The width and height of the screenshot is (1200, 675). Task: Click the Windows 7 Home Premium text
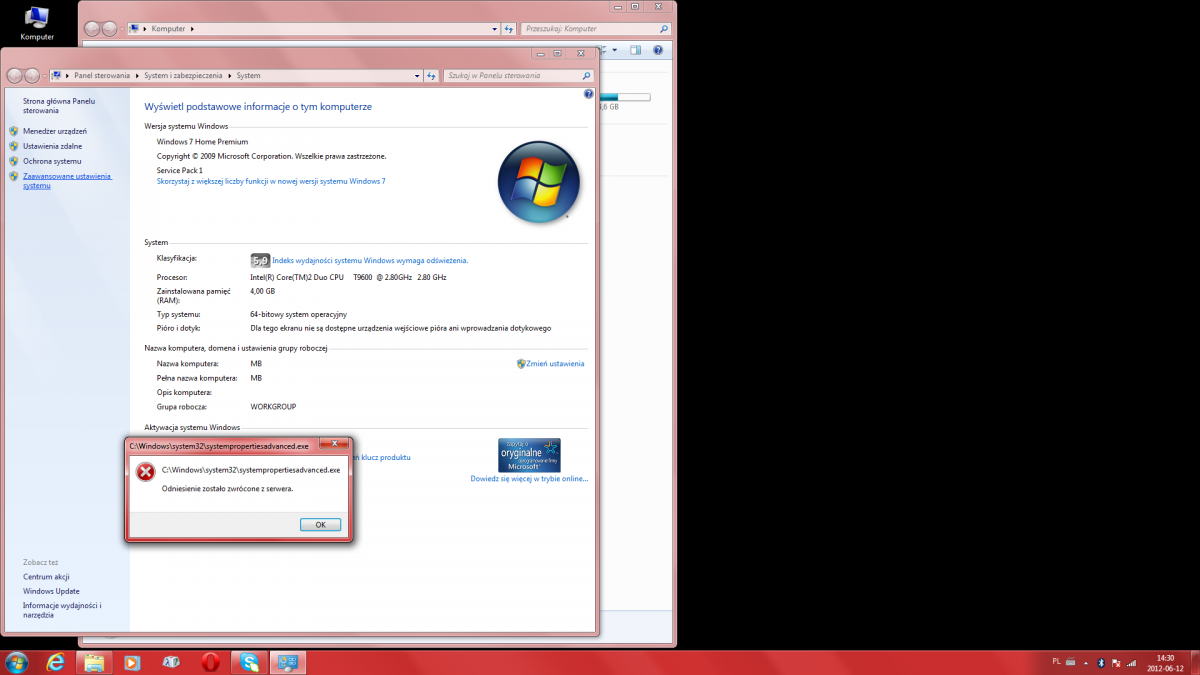point(202,142)
